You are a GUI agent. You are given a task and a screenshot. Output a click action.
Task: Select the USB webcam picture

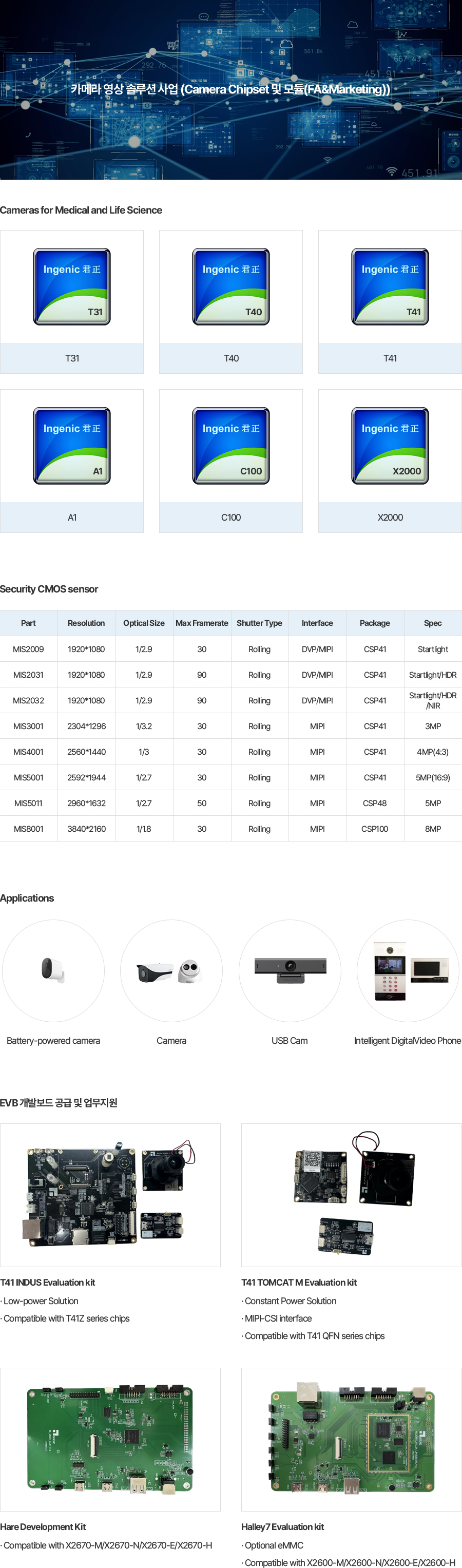pos(290,970)
